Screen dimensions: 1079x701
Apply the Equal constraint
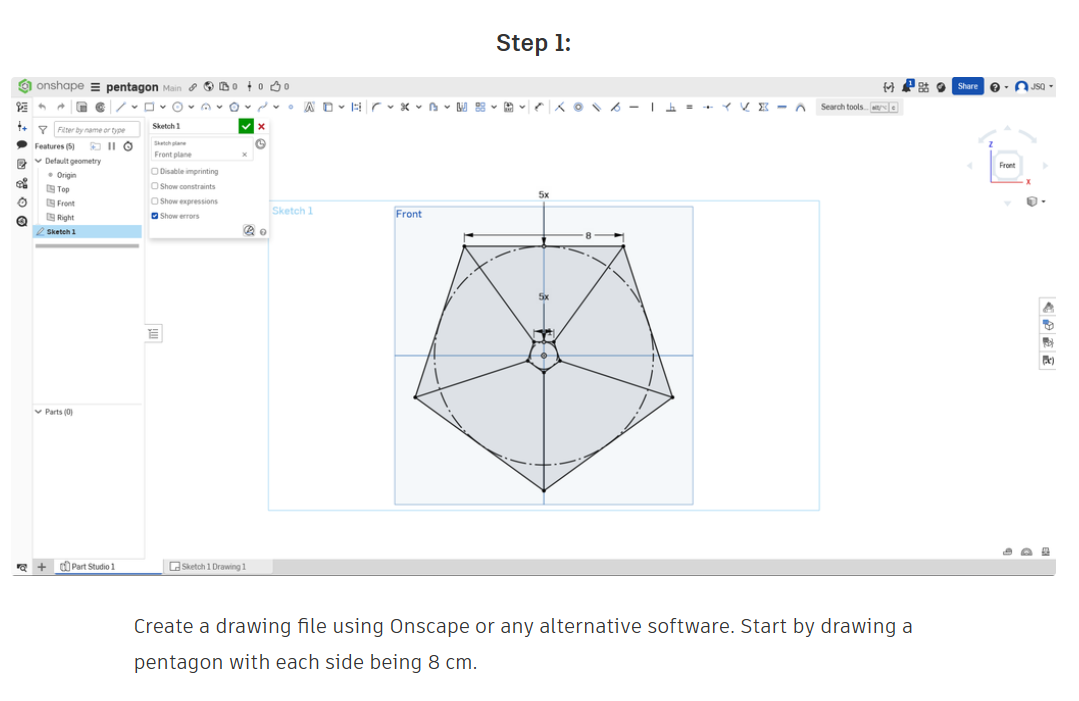coord(689,107)
